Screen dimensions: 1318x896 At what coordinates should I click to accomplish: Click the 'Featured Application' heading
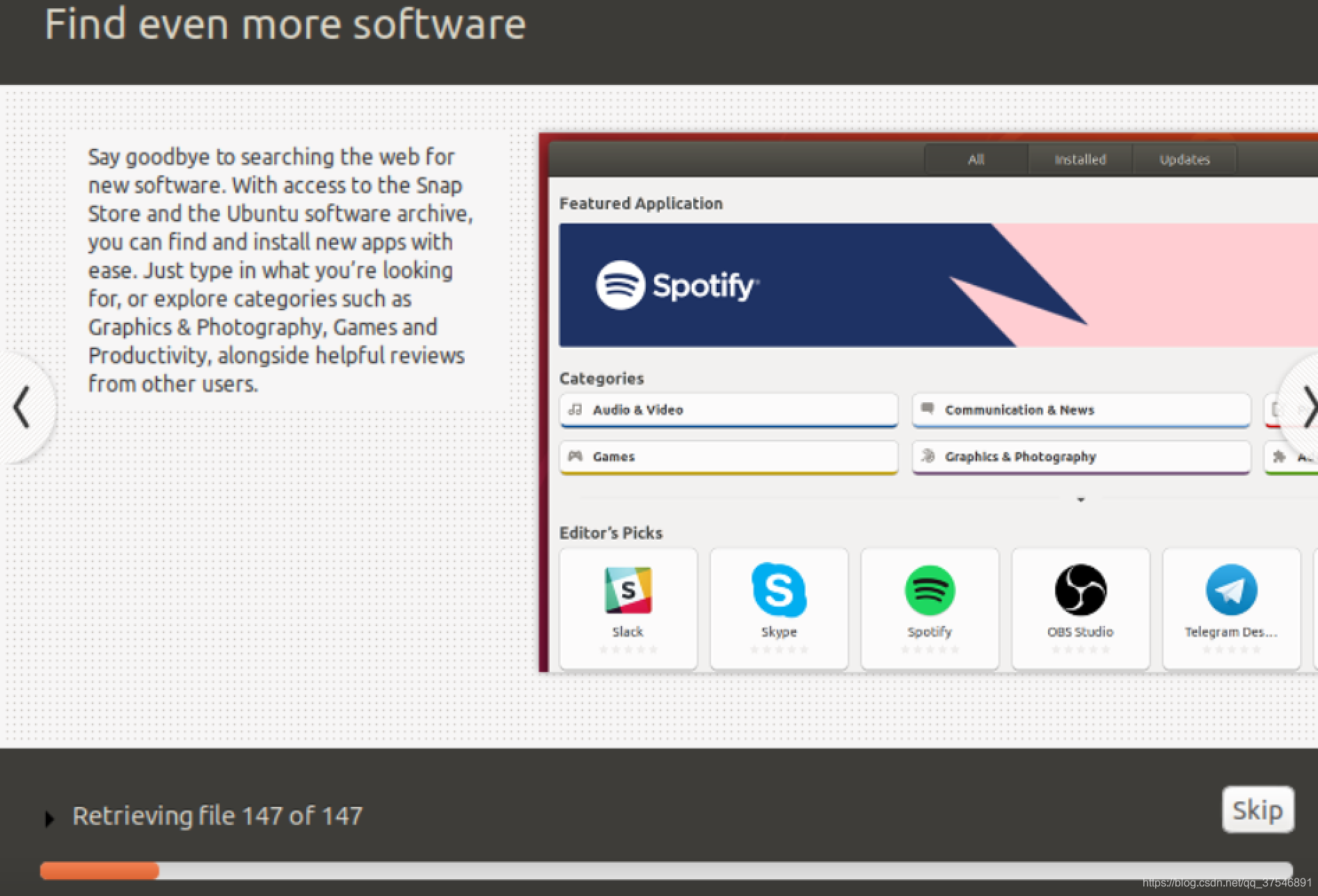641,203
